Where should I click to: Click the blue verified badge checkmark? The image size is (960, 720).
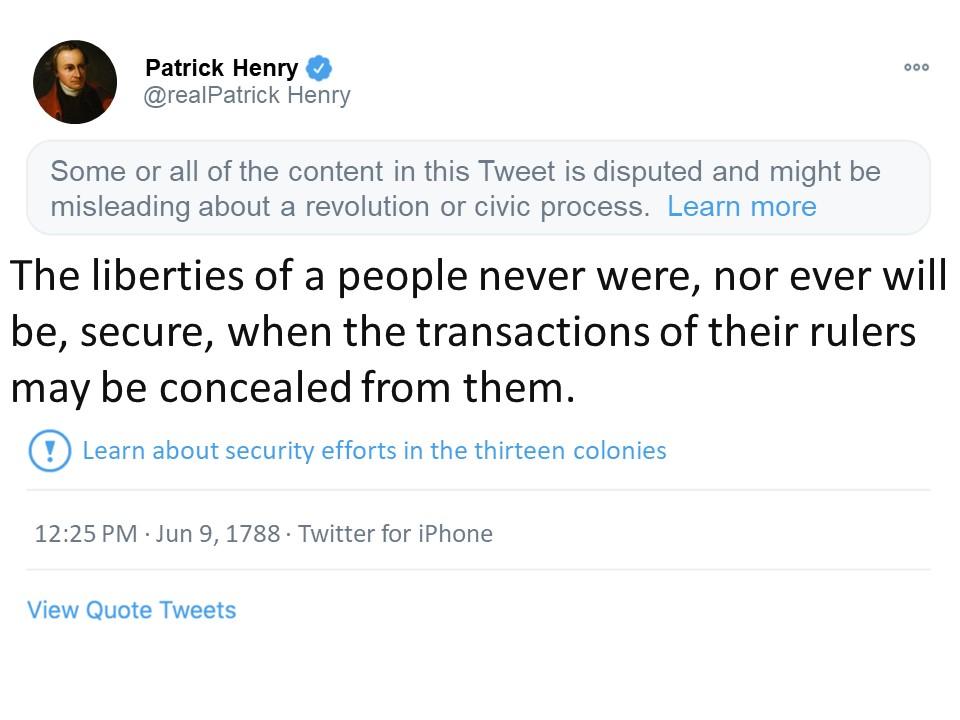[x=318, y=67]
